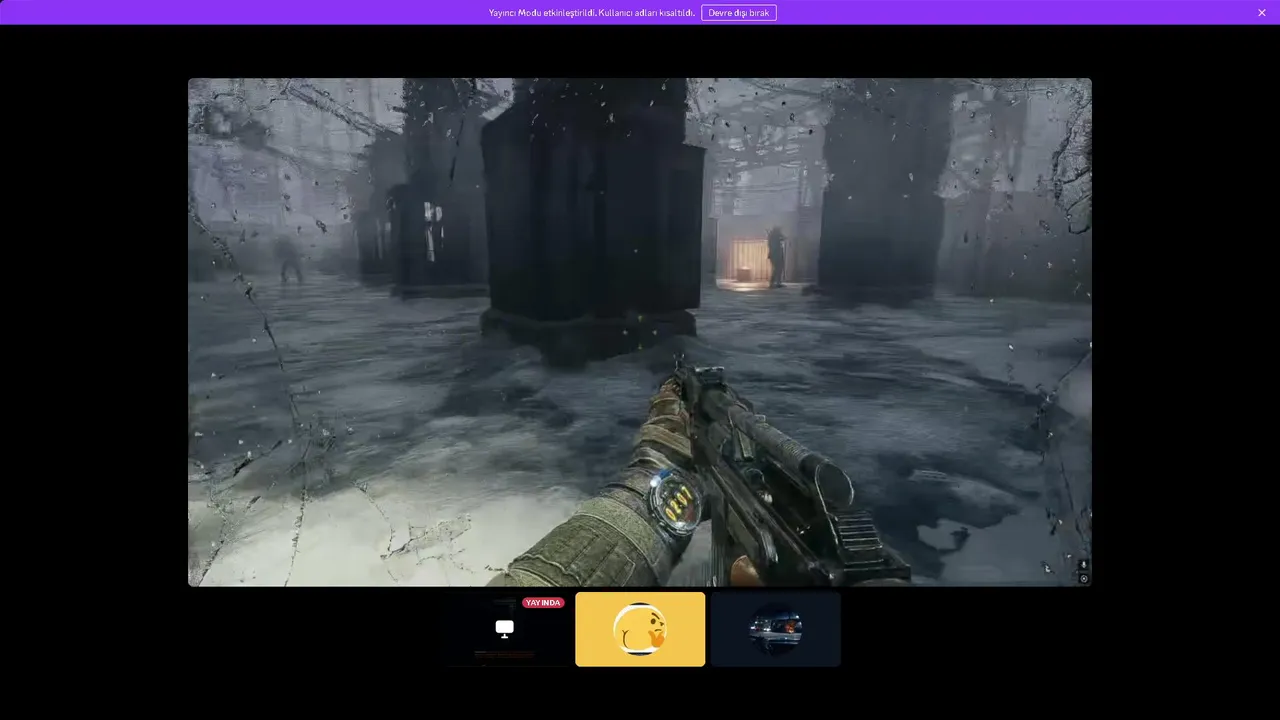Select the participant tile with car avatar

[775, 629]
